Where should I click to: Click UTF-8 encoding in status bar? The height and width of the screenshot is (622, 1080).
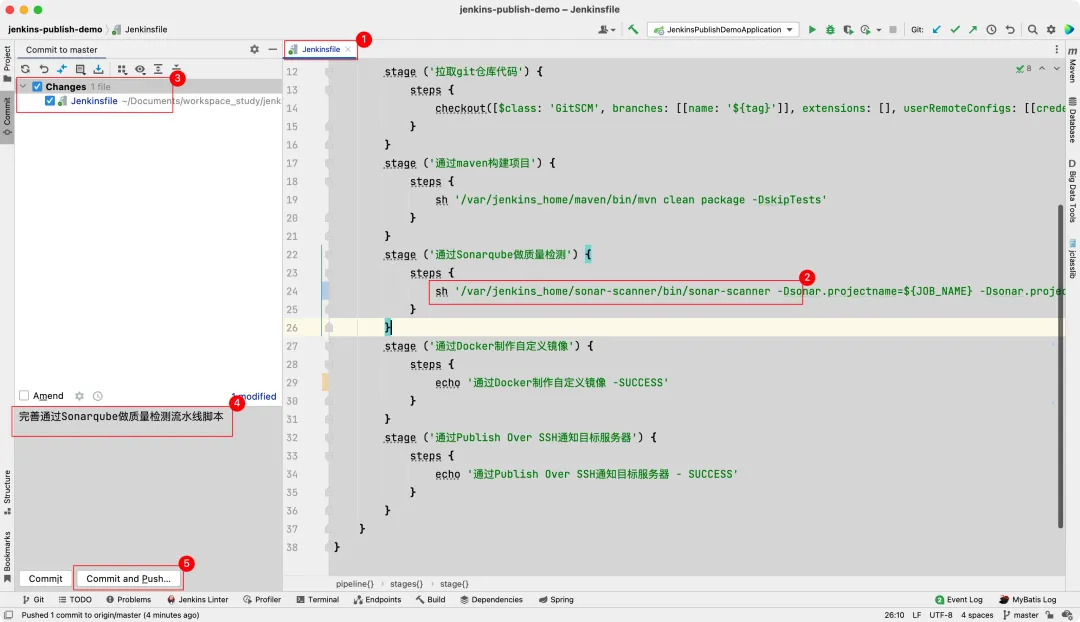941,615
